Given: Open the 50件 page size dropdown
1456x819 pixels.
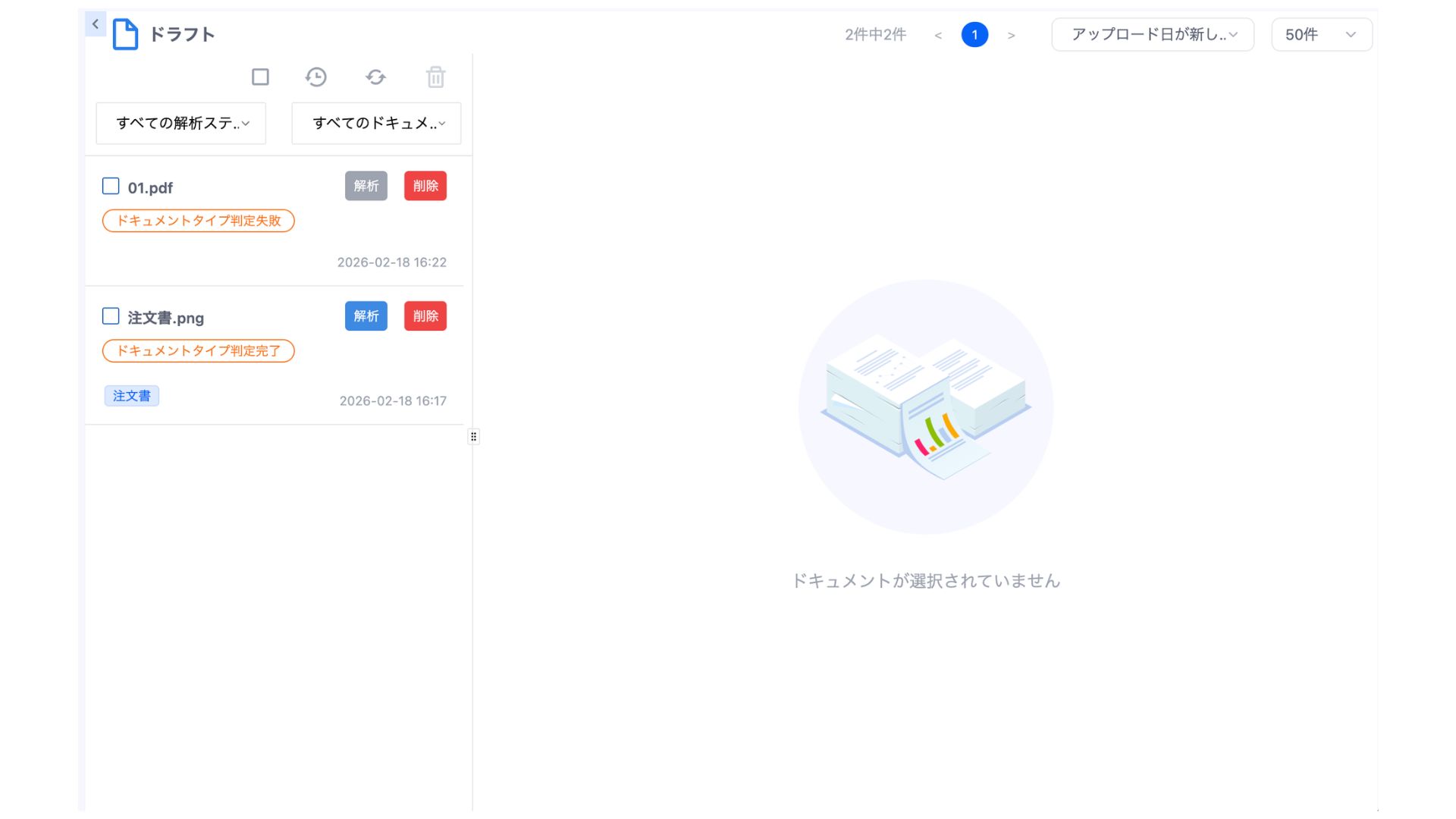Looking at the screenshot, I should [x=1321, y=35].
